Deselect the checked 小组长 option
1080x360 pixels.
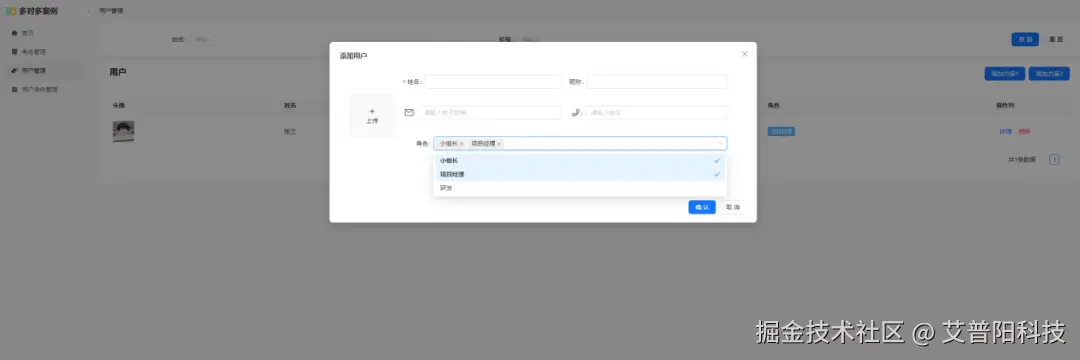[579, 160]
